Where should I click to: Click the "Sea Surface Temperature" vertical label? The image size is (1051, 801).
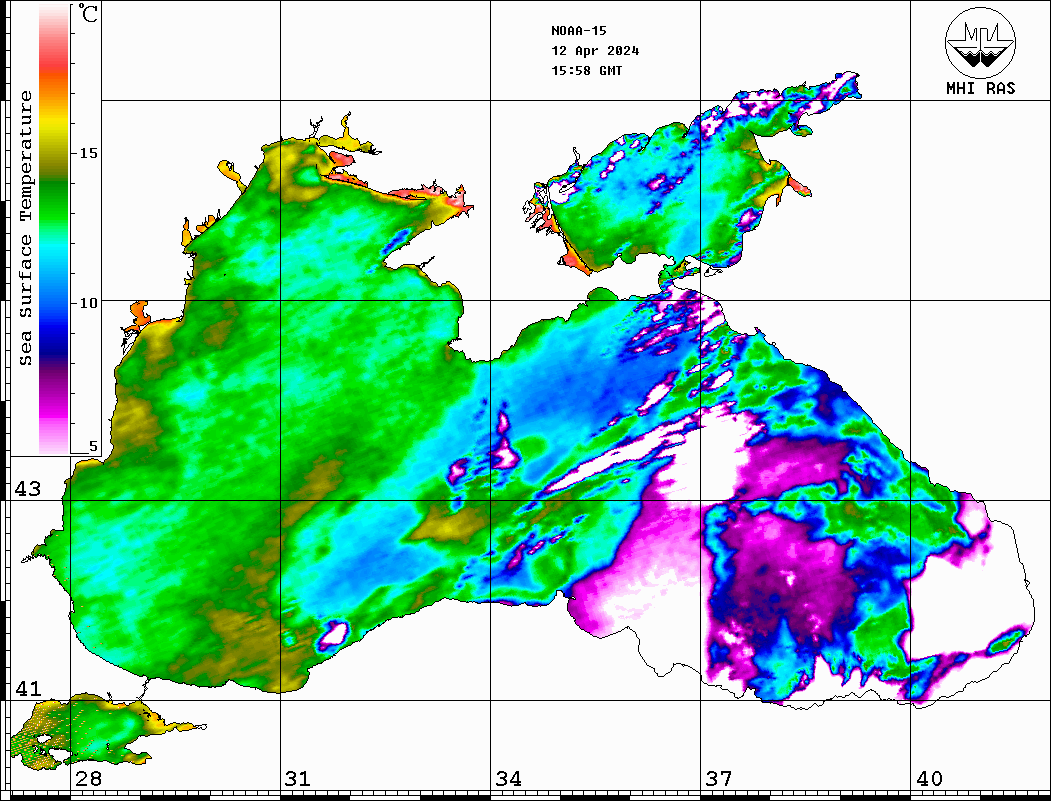click(25, 228)
